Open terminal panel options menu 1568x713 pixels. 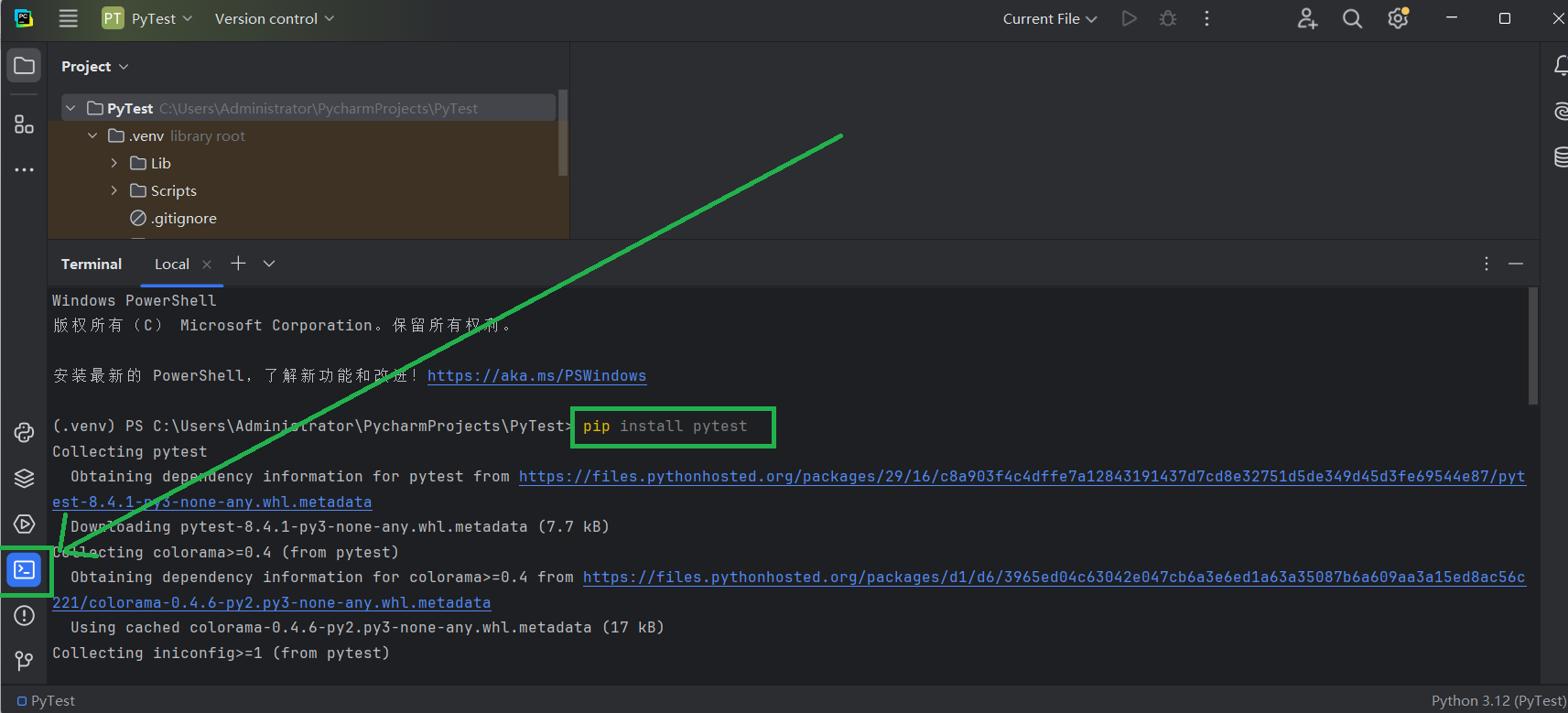(x=1486, y=264)
